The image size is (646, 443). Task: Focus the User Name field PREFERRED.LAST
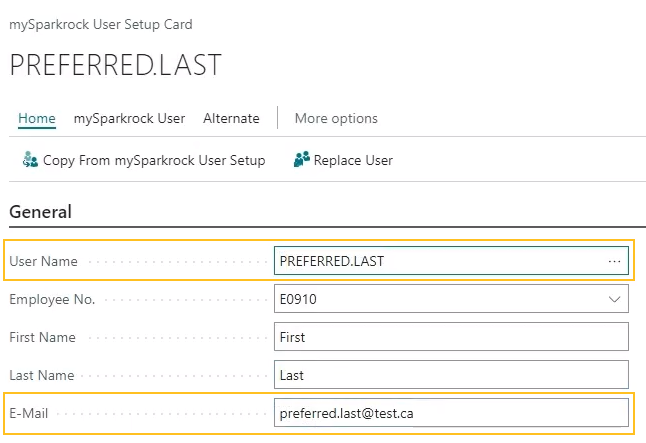coord(451,260)
